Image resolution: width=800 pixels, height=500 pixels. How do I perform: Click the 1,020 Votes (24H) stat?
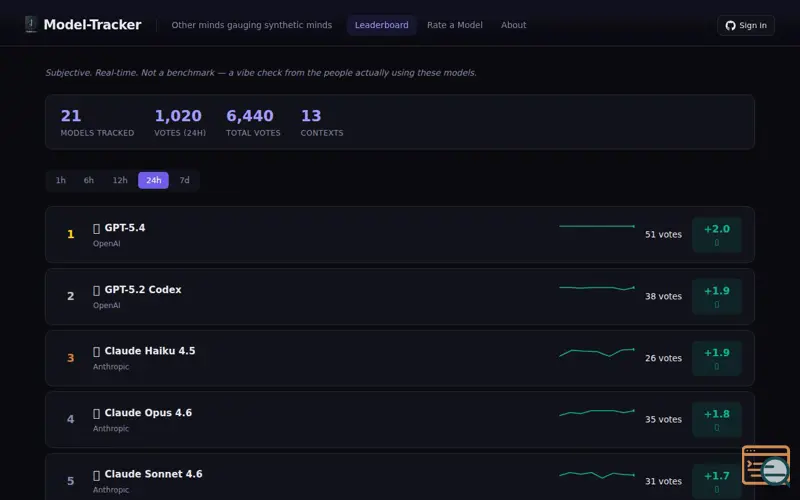click(x=180, y=122)
